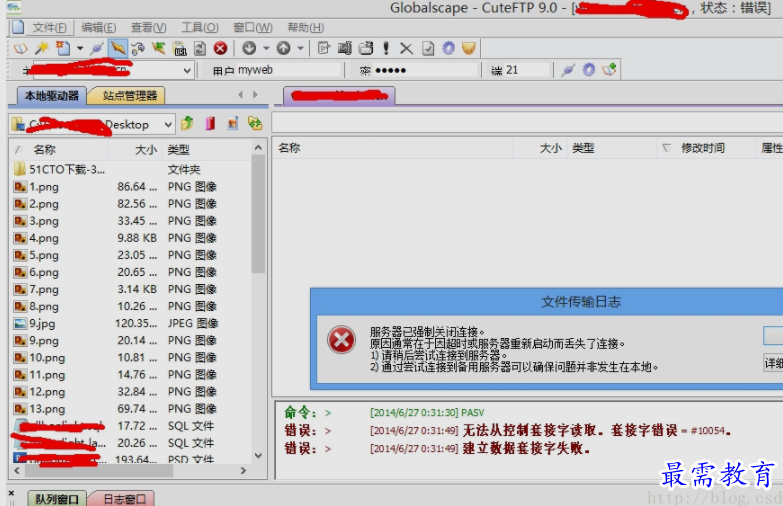Image resolution: width=783 pixels, height=506 pixels.
Task: Click the green-arrow transfer icon in main toolbar
Action: click(159, 48)
